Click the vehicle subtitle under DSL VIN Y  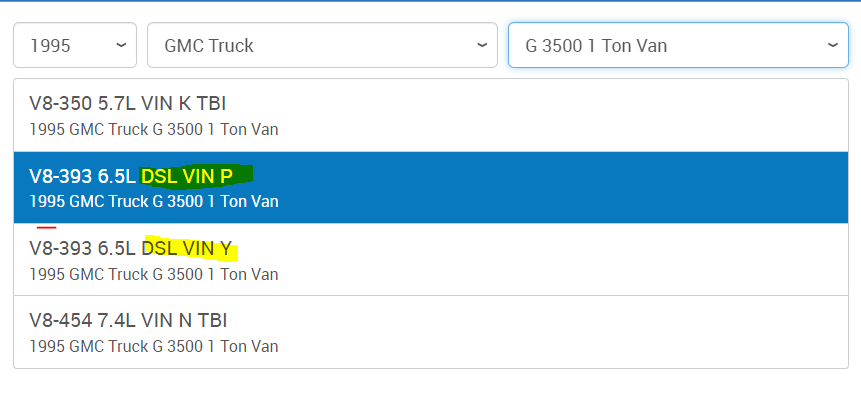tap(153, 273)
